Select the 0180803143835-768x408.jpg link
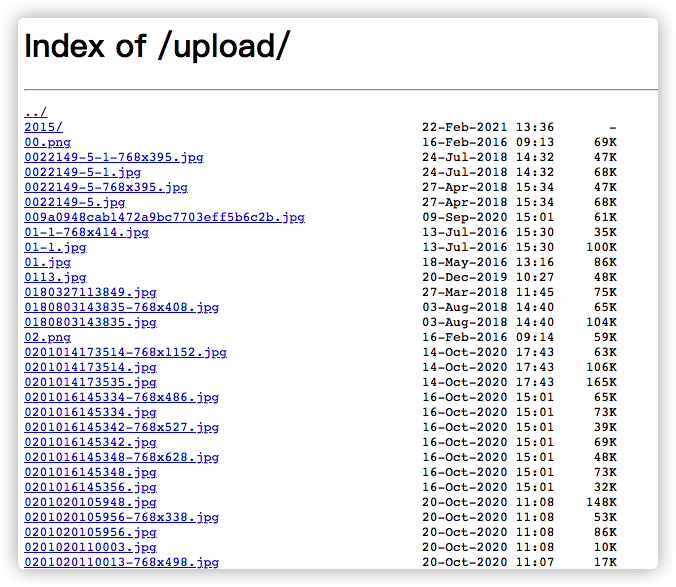This screenshot has height=587, width=676. pyautogui.click(x=121, y=307)
